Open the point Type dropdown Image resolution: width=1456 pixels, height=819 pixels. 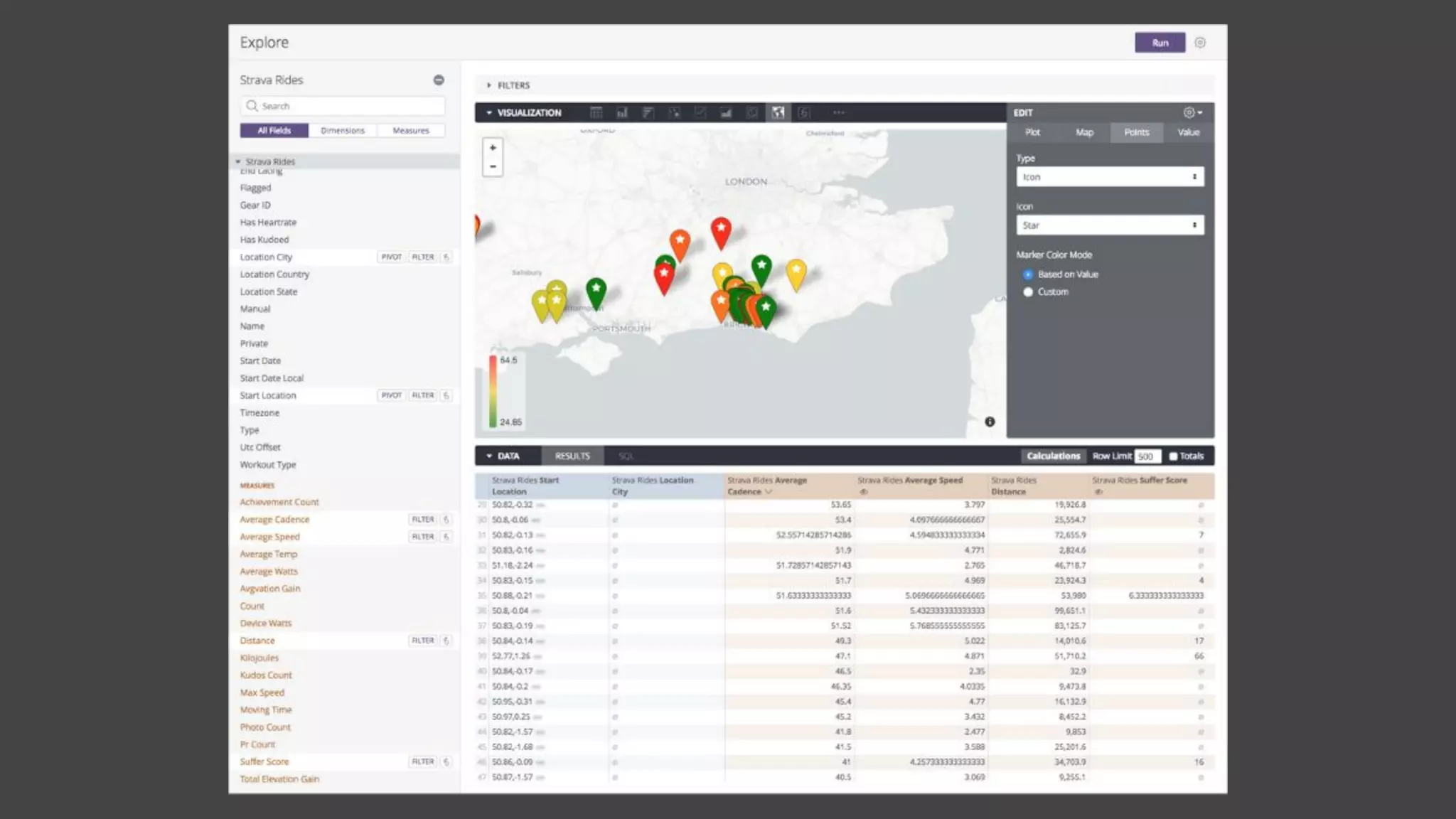click(x=1109, y=177)
